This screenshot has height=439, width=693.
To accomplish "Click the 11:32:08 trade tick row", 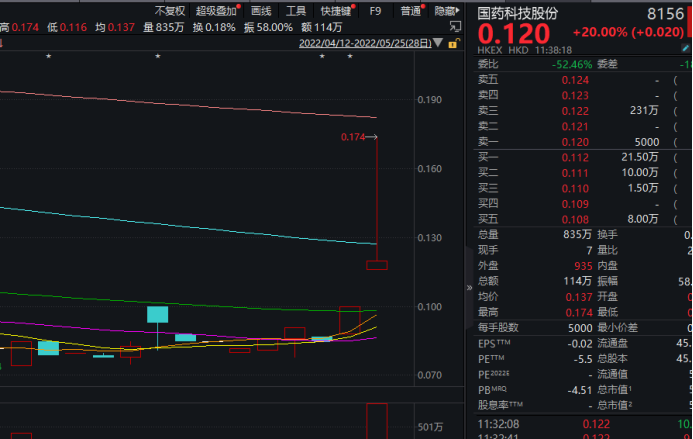I will coord(583,424).
